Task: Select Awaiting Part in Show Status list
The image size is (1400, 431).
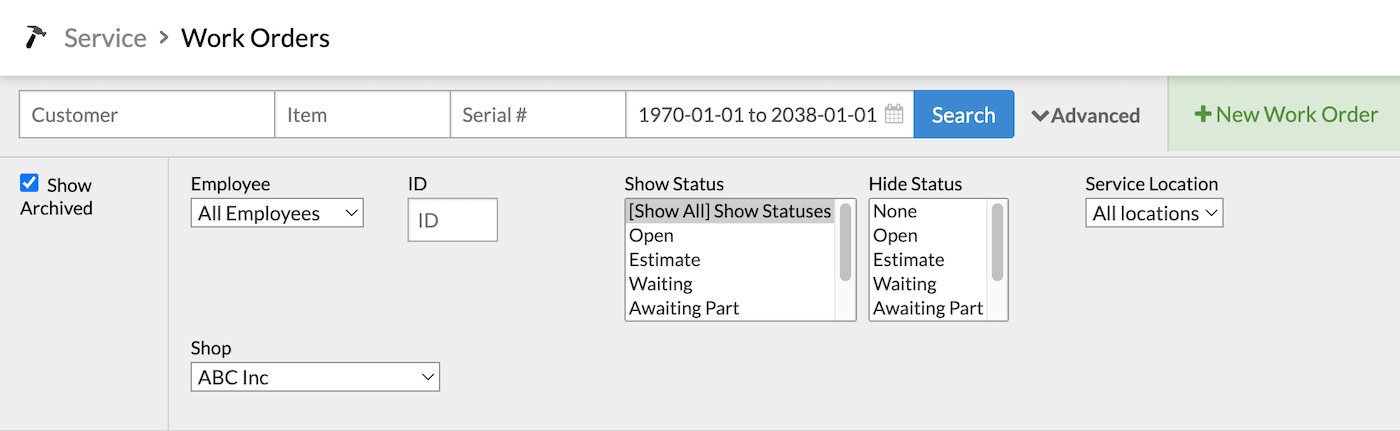Action: pyautogui.click(x=730, y=308)
